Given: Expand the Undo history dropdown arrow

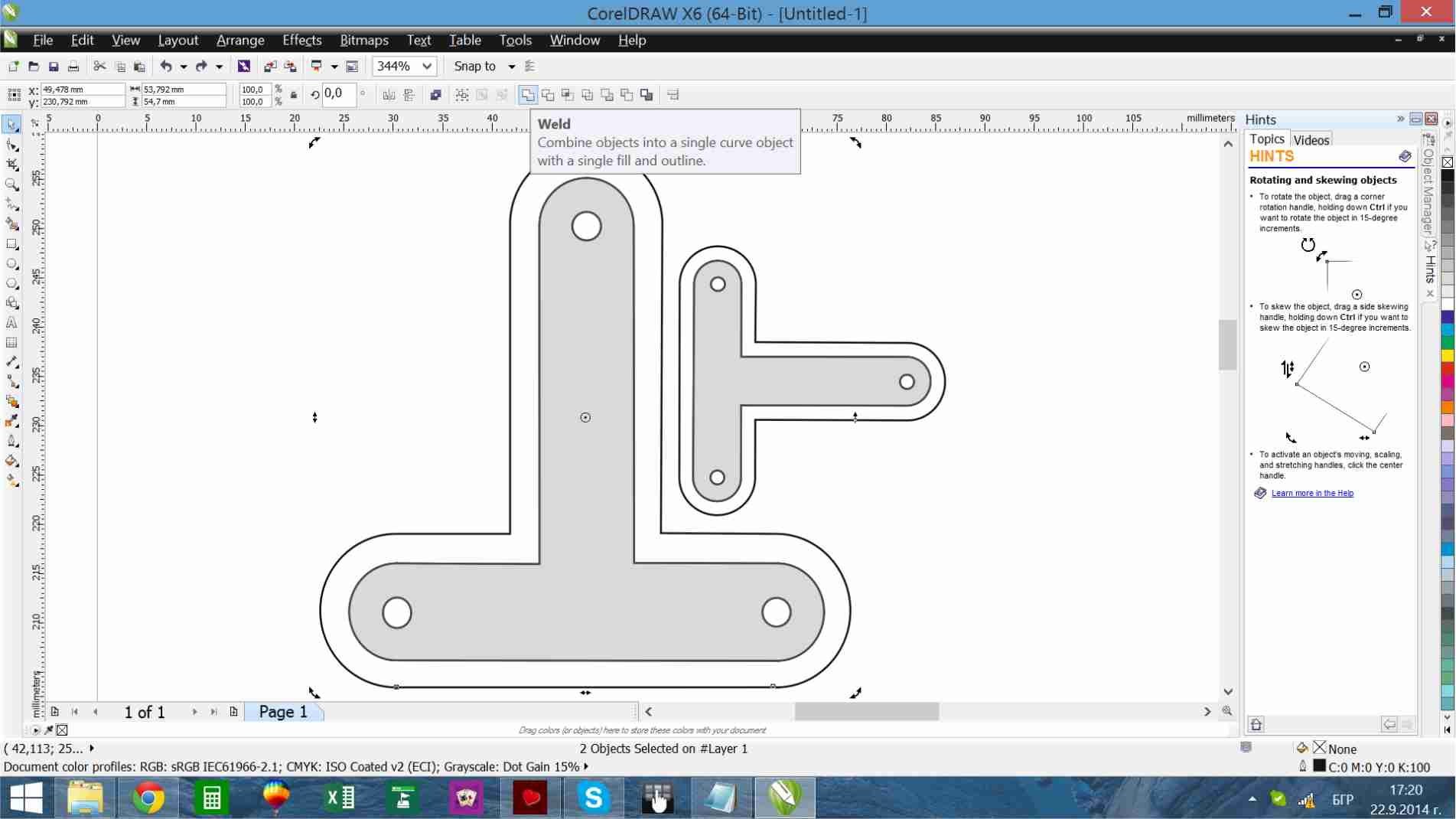Looking at the screenshot, I should pyautogui.click(x=184, y=67).
